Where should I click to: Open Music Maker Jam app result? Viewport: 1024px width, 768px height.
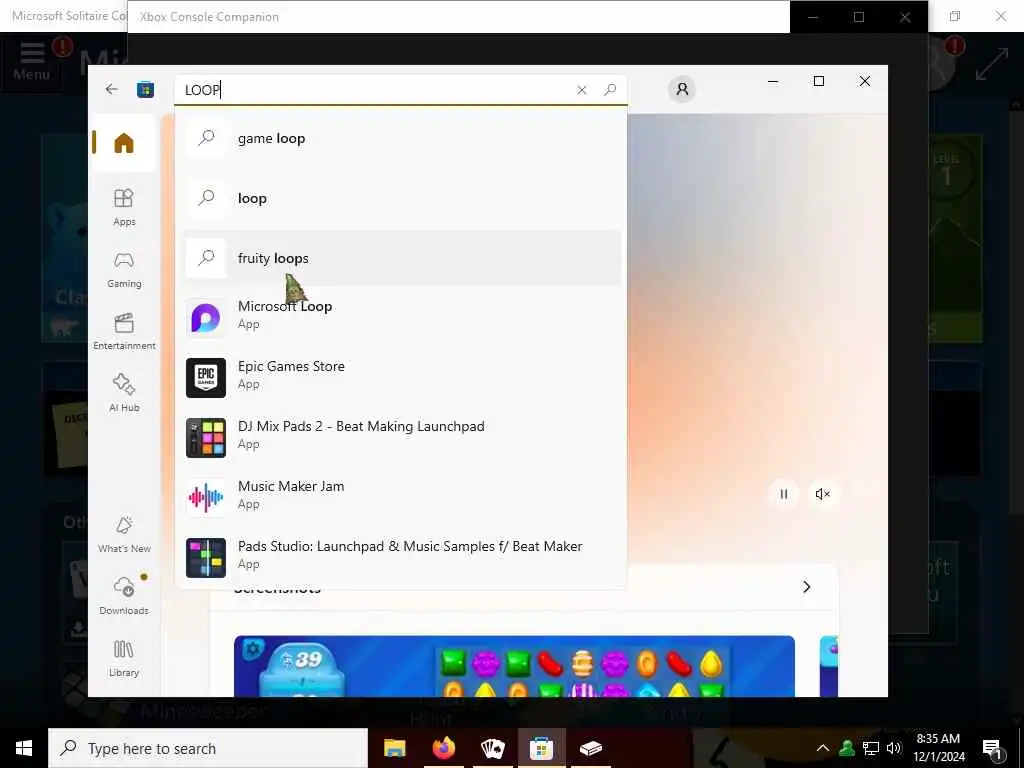(401, 498)
